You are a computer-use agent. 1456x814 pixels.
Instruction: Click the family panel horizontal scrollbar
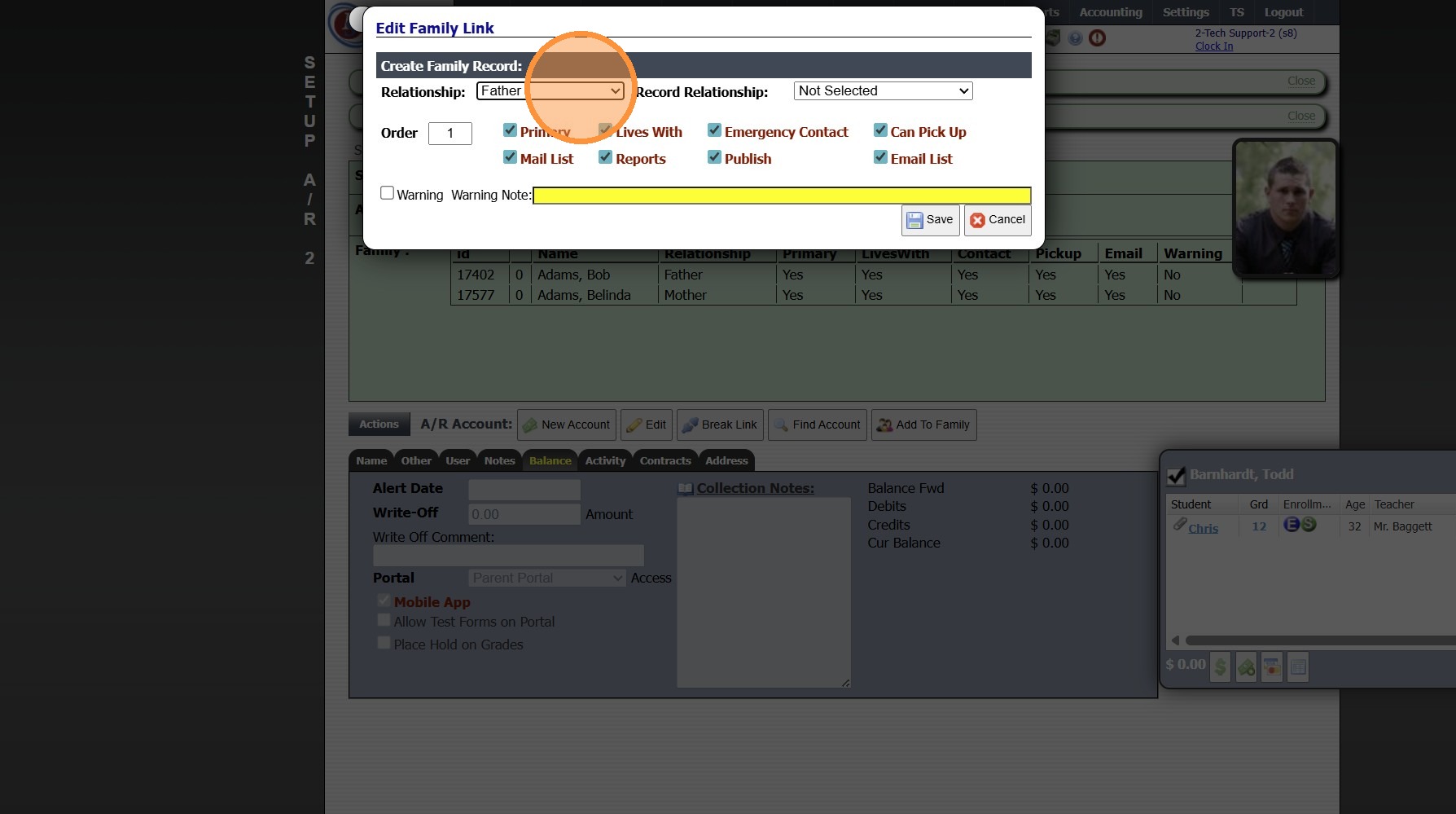pyautogui.click(x=1320, y=640)
